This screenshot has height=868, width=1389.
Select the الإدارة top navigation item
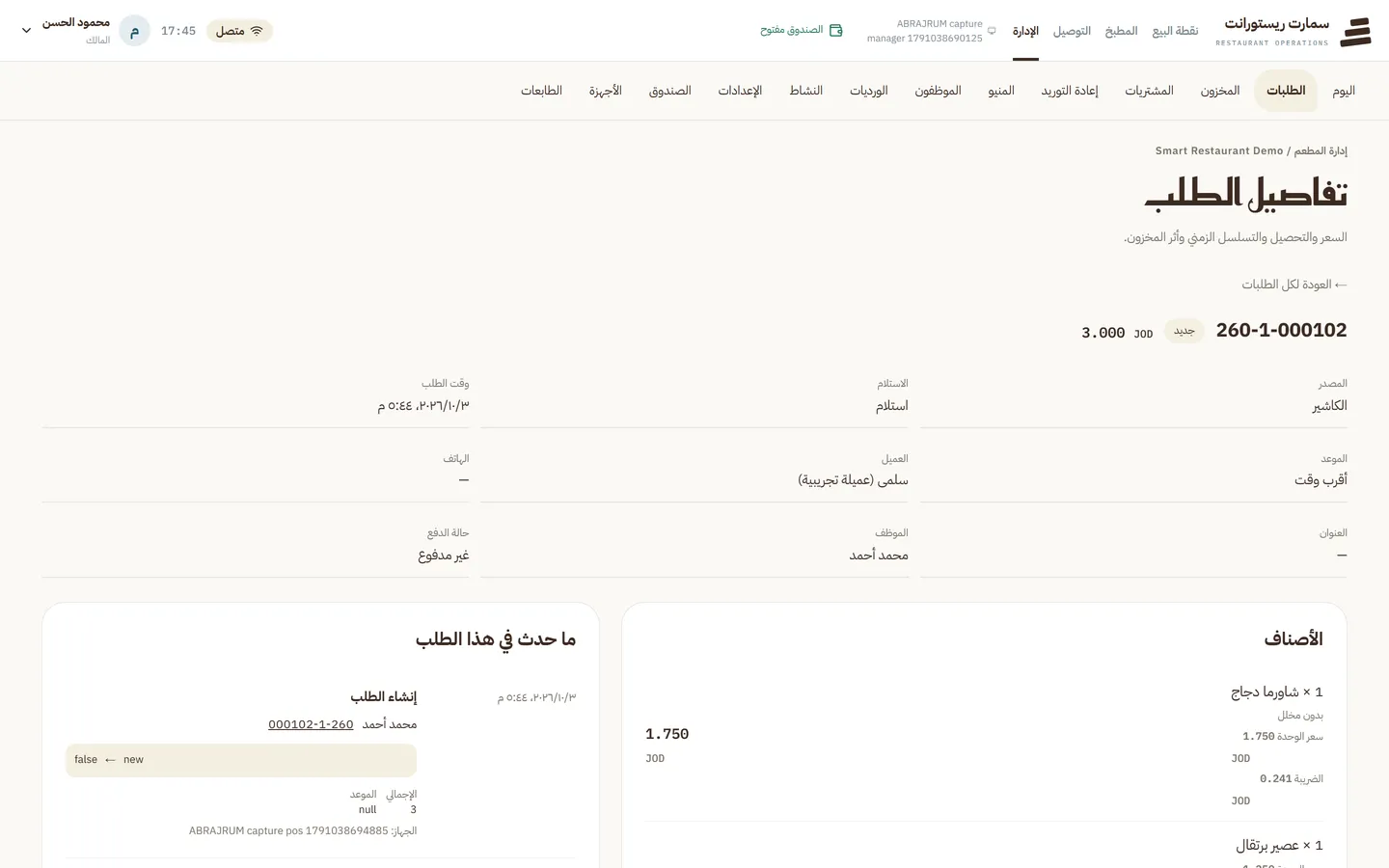[1025, 31]
